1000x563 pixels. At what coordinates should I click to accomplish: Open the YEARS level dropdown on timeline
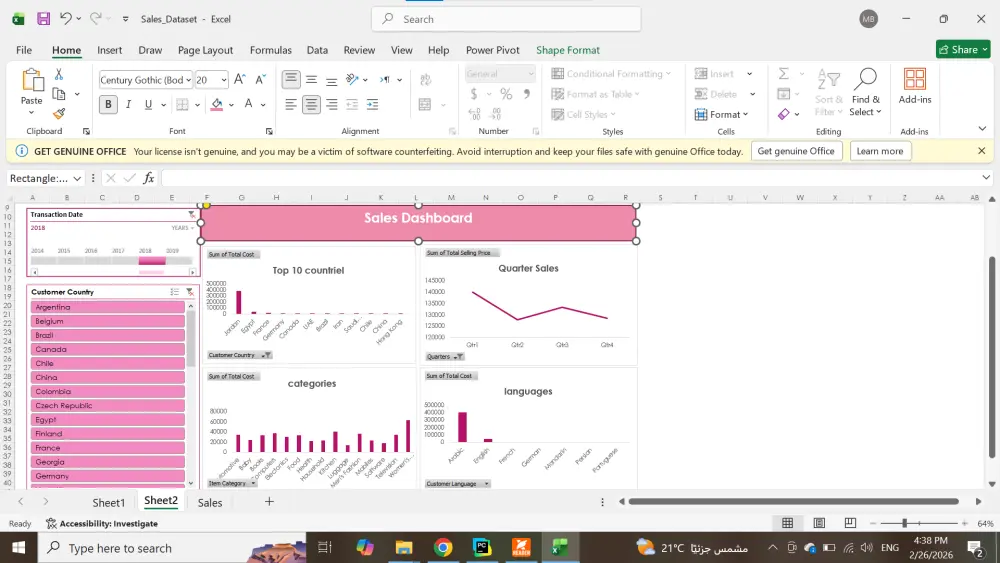click(x=182, y=228)
